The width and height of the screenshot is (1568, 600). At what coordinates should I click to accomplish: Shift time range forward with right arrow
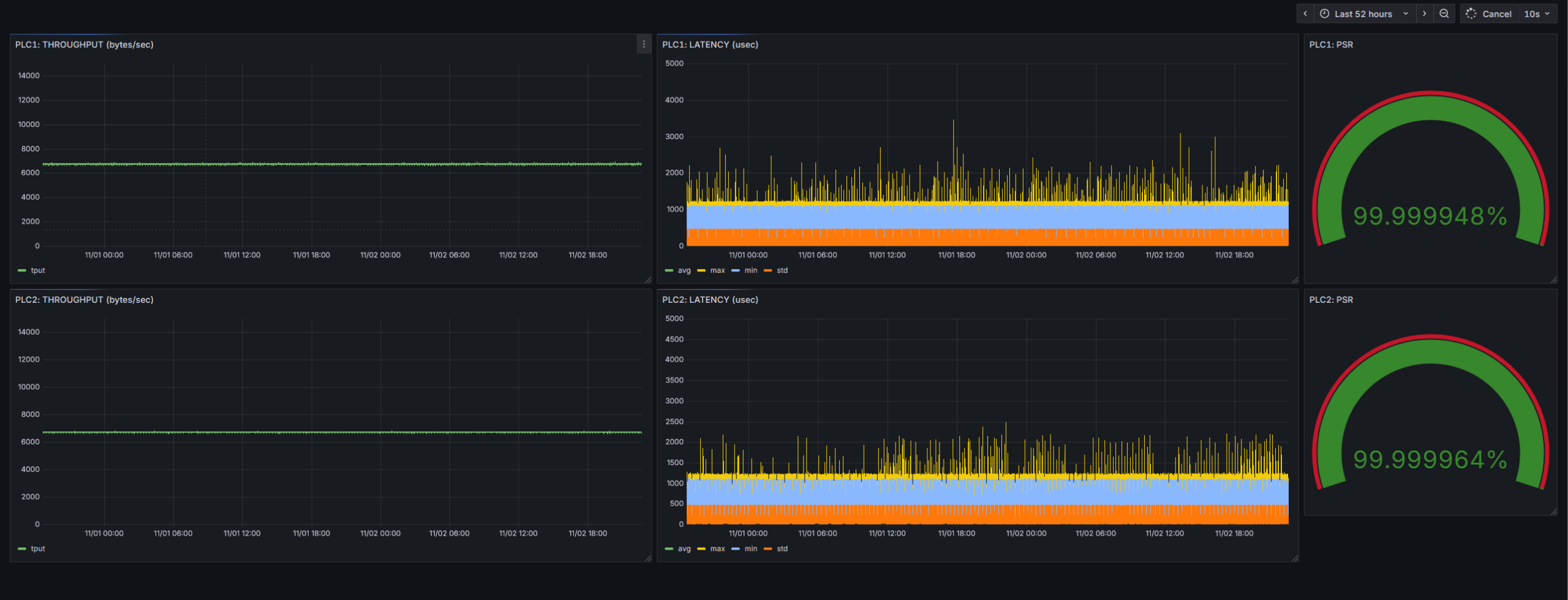point(1424,13)
